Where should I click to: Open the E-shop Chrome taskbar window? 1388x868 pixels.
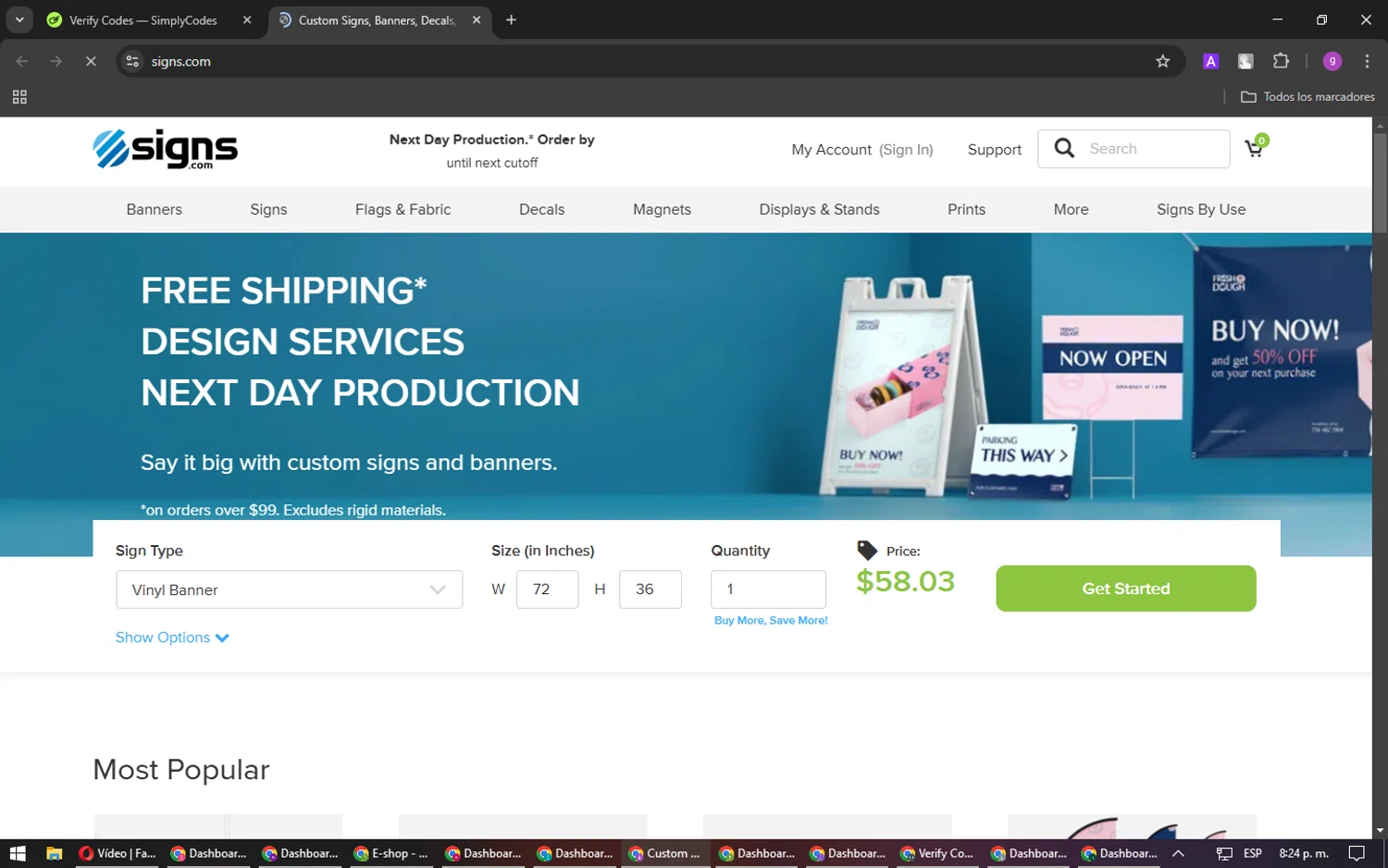(x=390, y=853)
